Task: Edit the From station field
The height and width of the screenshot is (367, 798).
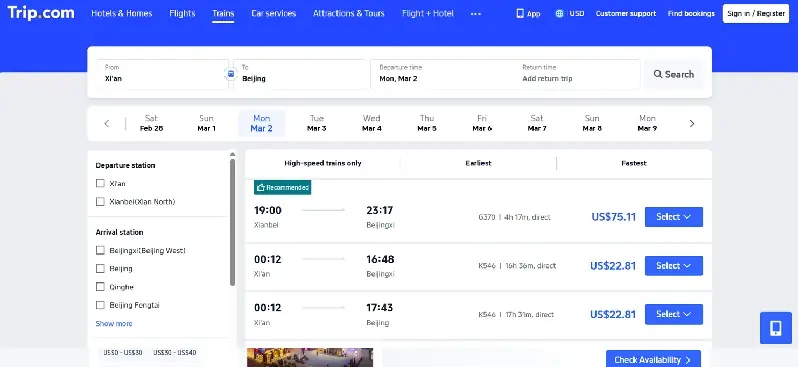Action: [x=162, y=74]
